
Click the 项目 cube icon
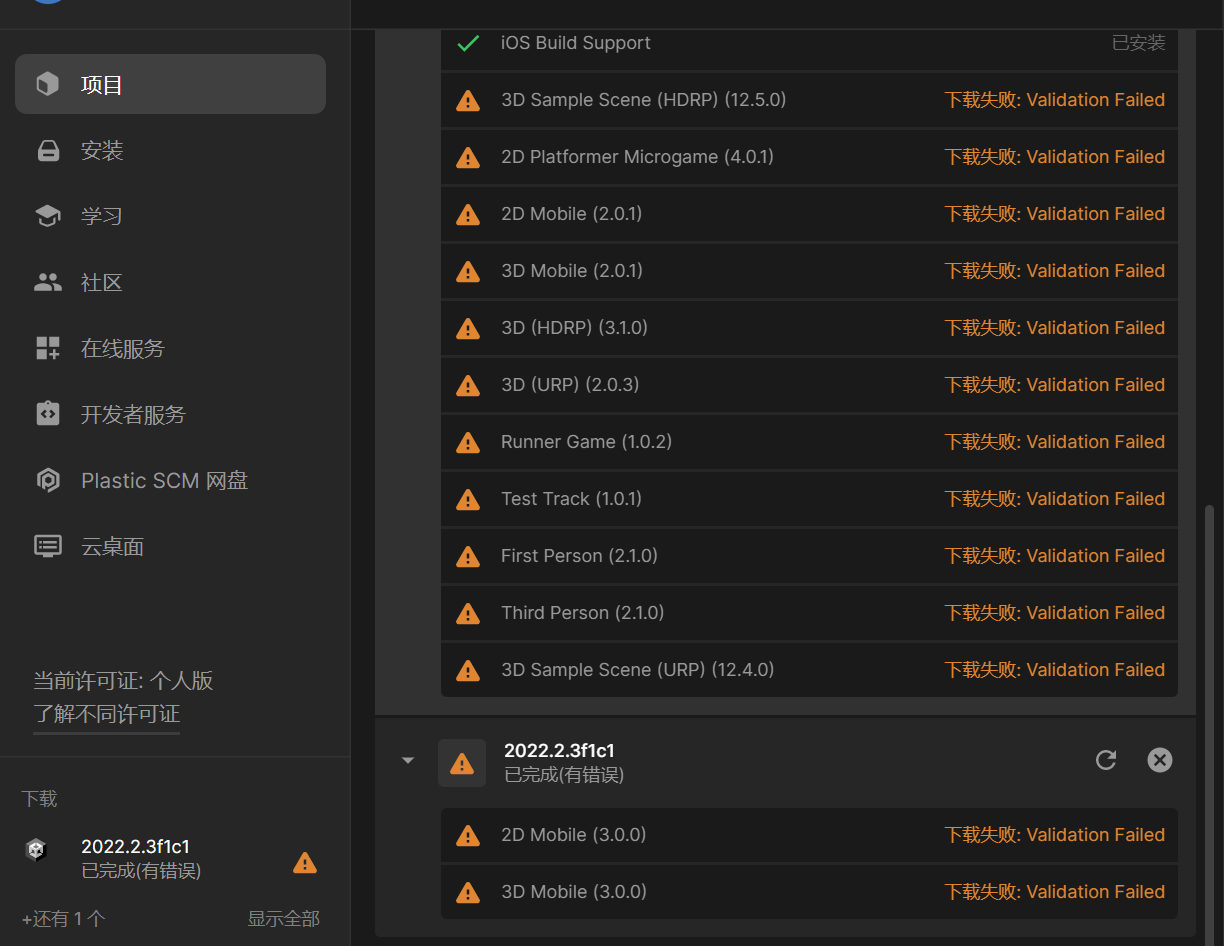coord(47,84)
